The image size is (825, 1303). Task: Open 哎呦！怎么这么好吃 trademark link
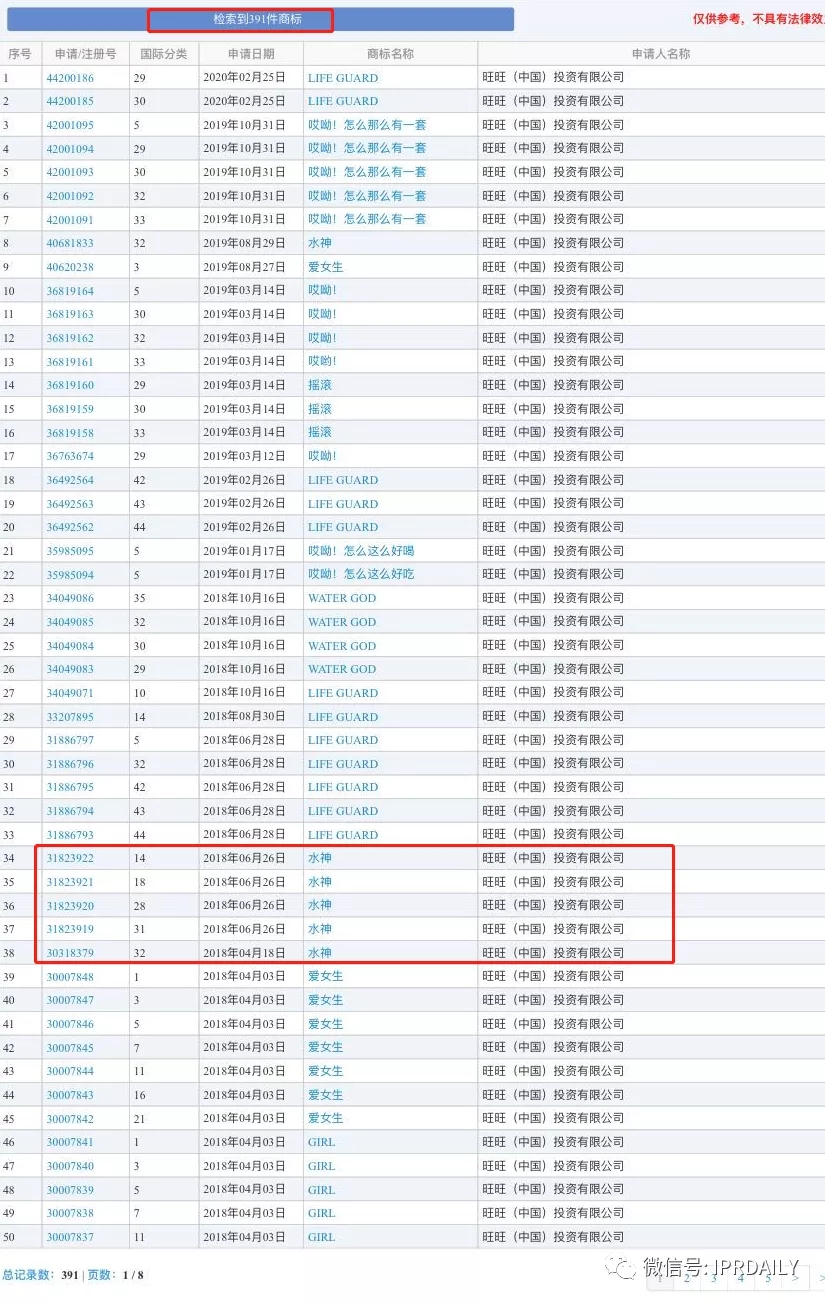361,575
